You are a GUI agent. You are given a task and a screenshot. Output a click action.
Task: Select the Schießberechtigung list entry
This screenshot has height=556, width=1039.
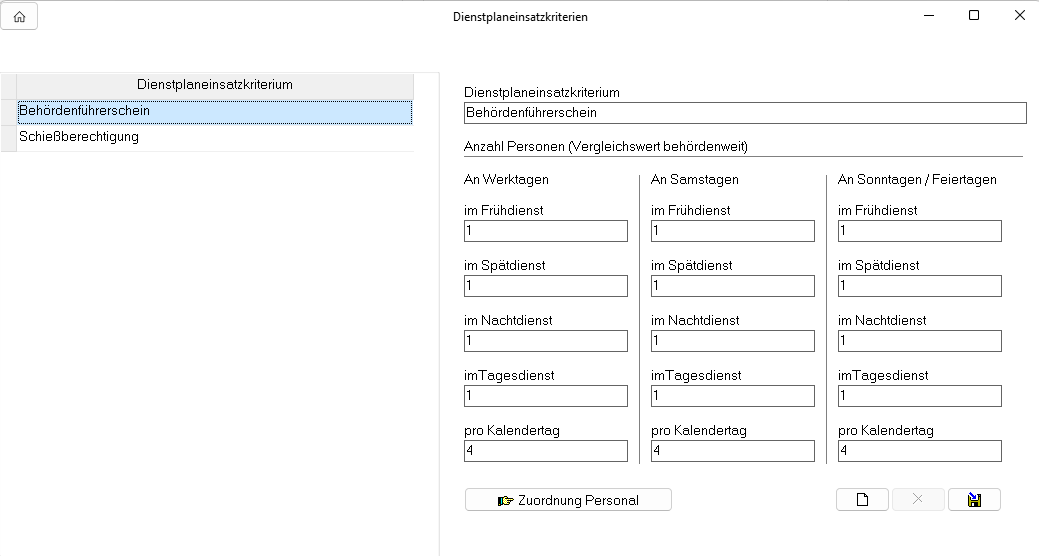(214, 137)
